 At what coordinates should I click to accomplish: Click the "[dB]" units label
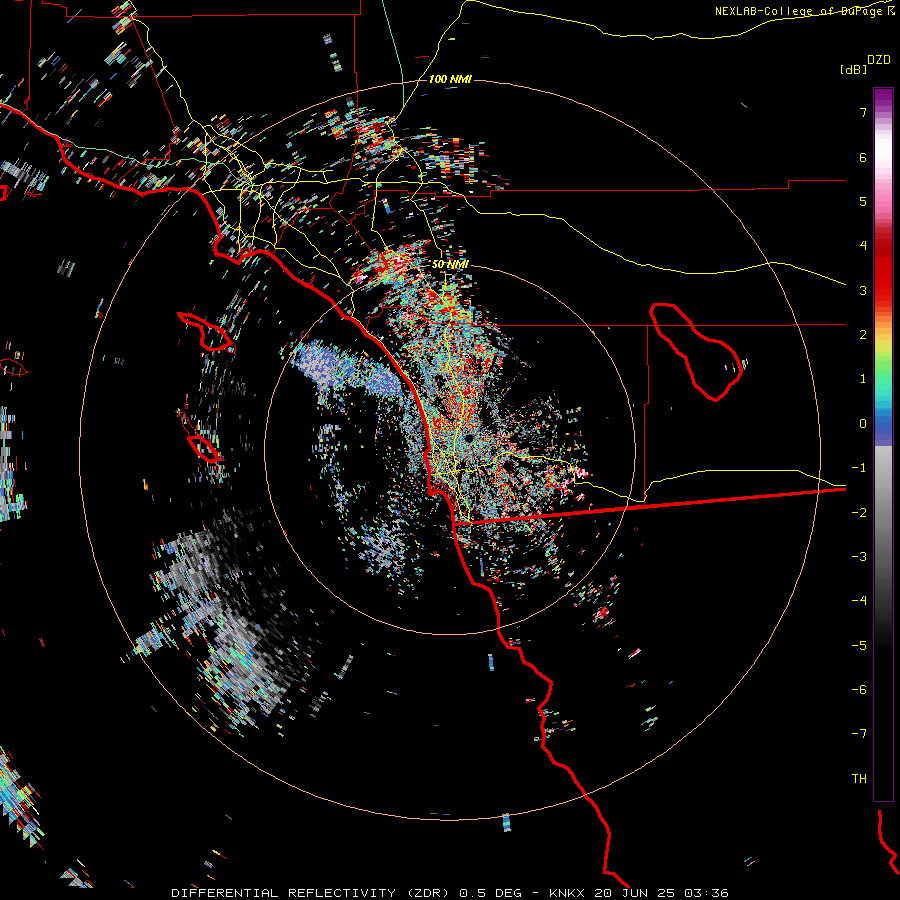pyautogui.click(x=853, y=70)
